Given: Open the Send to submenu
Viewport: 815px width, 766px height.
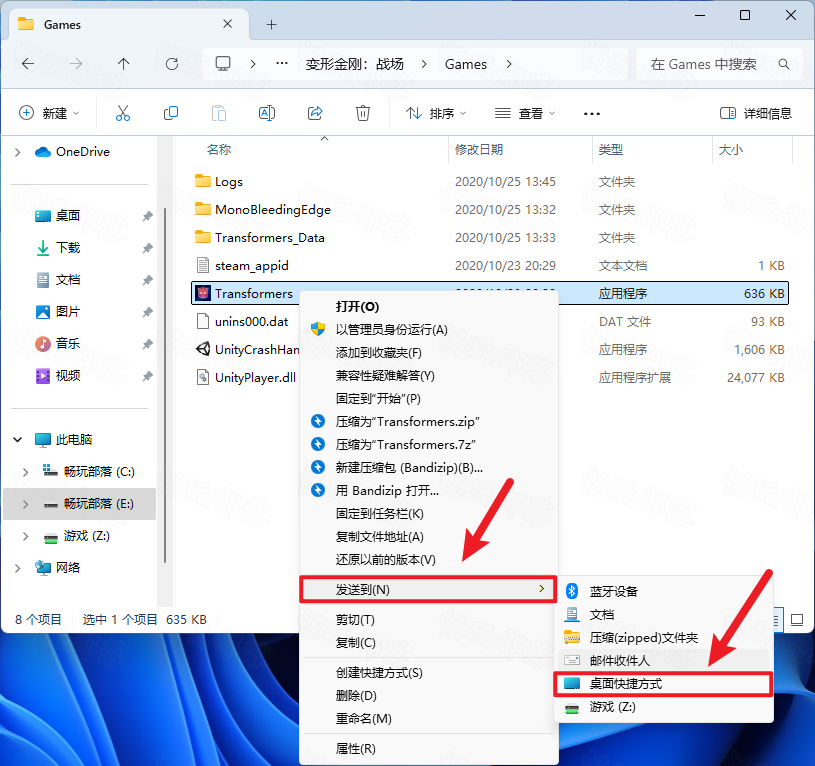Looking at the screenshot, I should pos(428,590).
